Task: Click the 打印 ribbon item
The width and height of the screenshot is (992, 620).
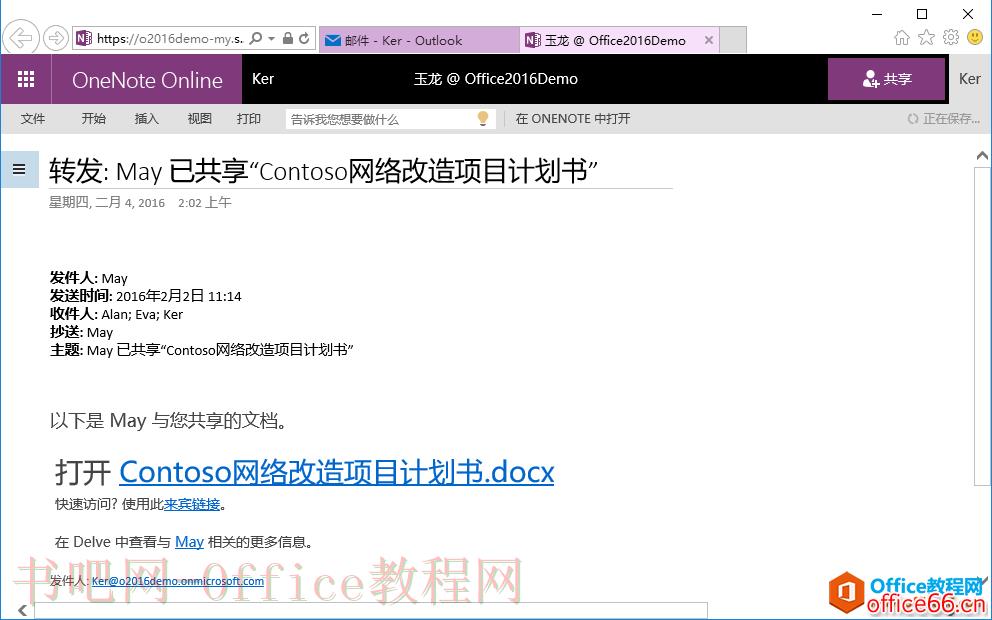Action: 249,119
